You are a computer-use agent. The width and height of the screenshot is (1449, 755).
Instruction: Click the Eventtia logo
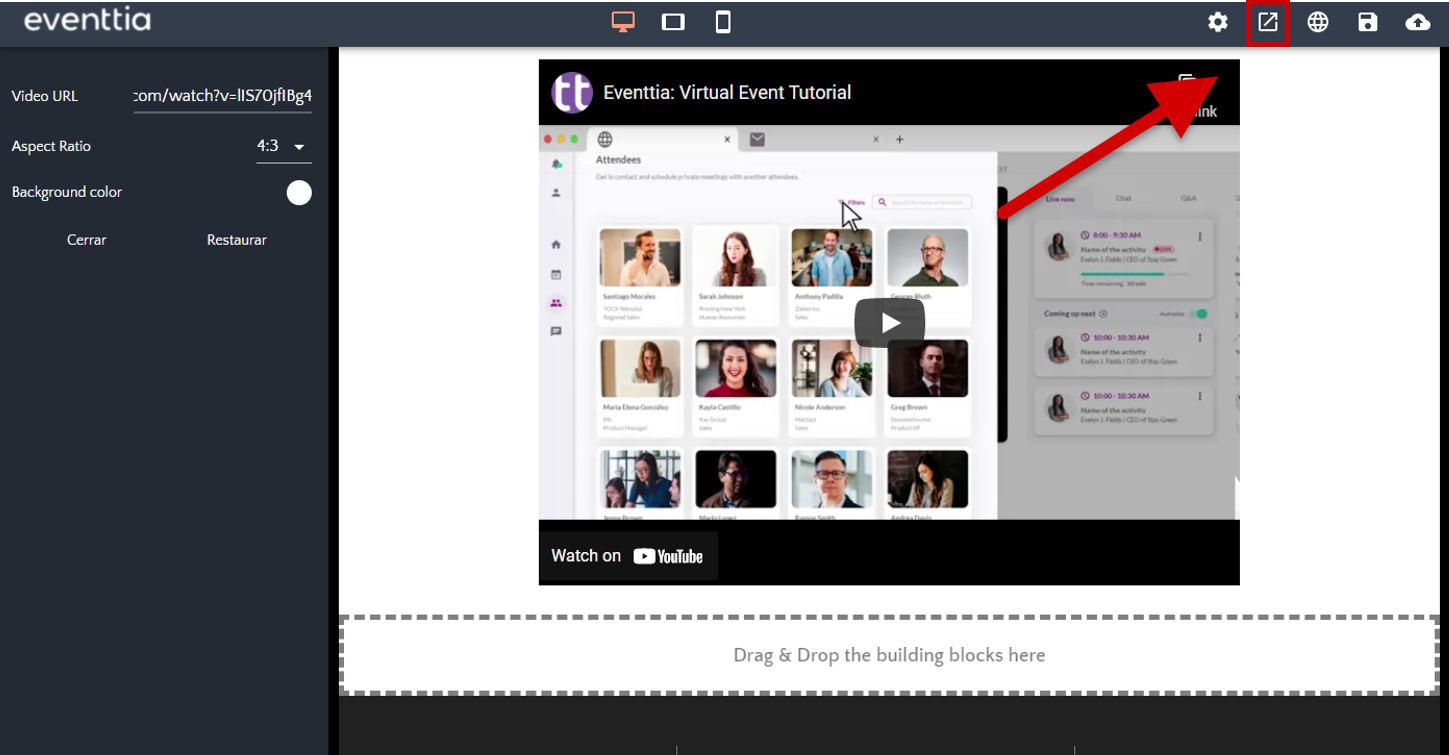click(x=87, y=20)
